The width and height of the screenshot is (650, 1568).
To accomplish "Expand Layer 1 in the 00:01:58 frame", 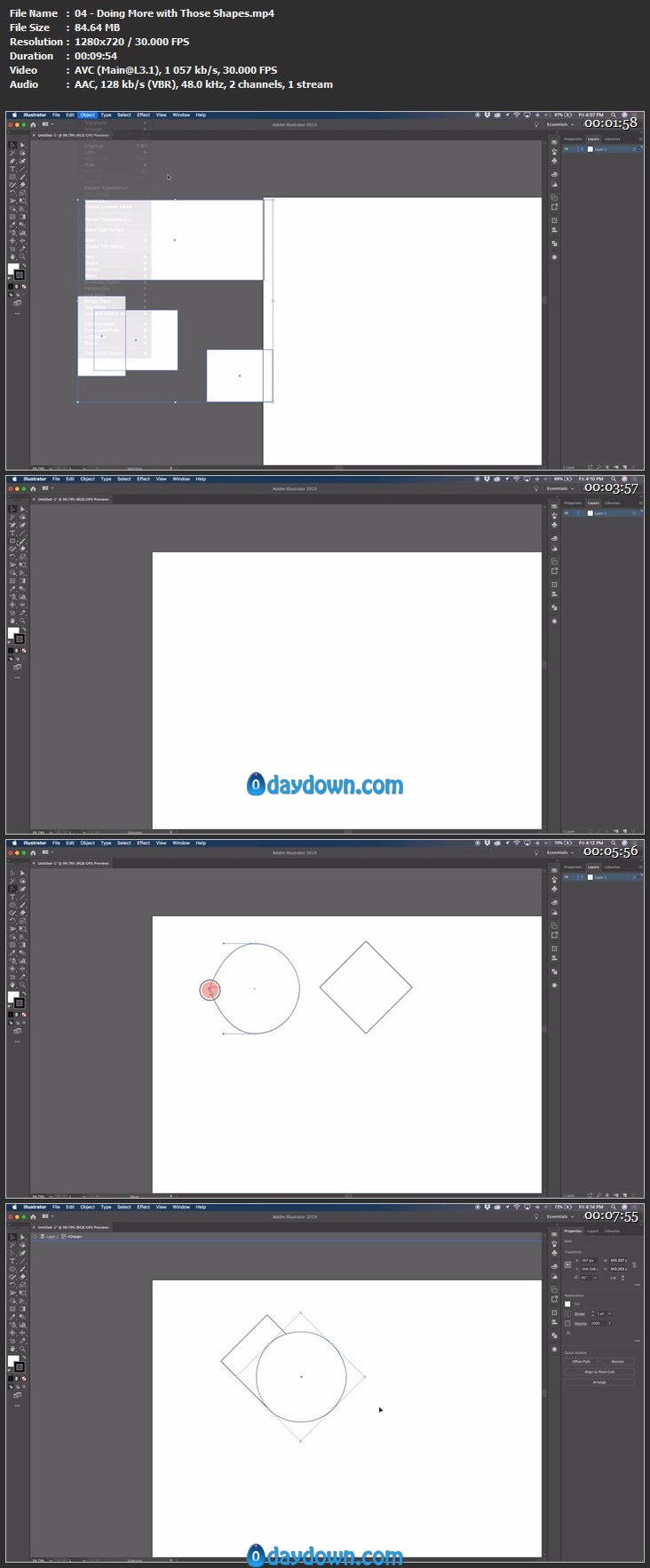I will tap(582, 149).
